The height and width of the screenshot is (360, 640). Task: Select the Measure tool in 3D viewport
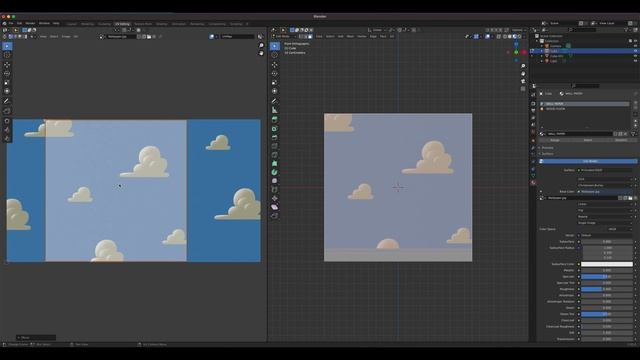[275, 110]
